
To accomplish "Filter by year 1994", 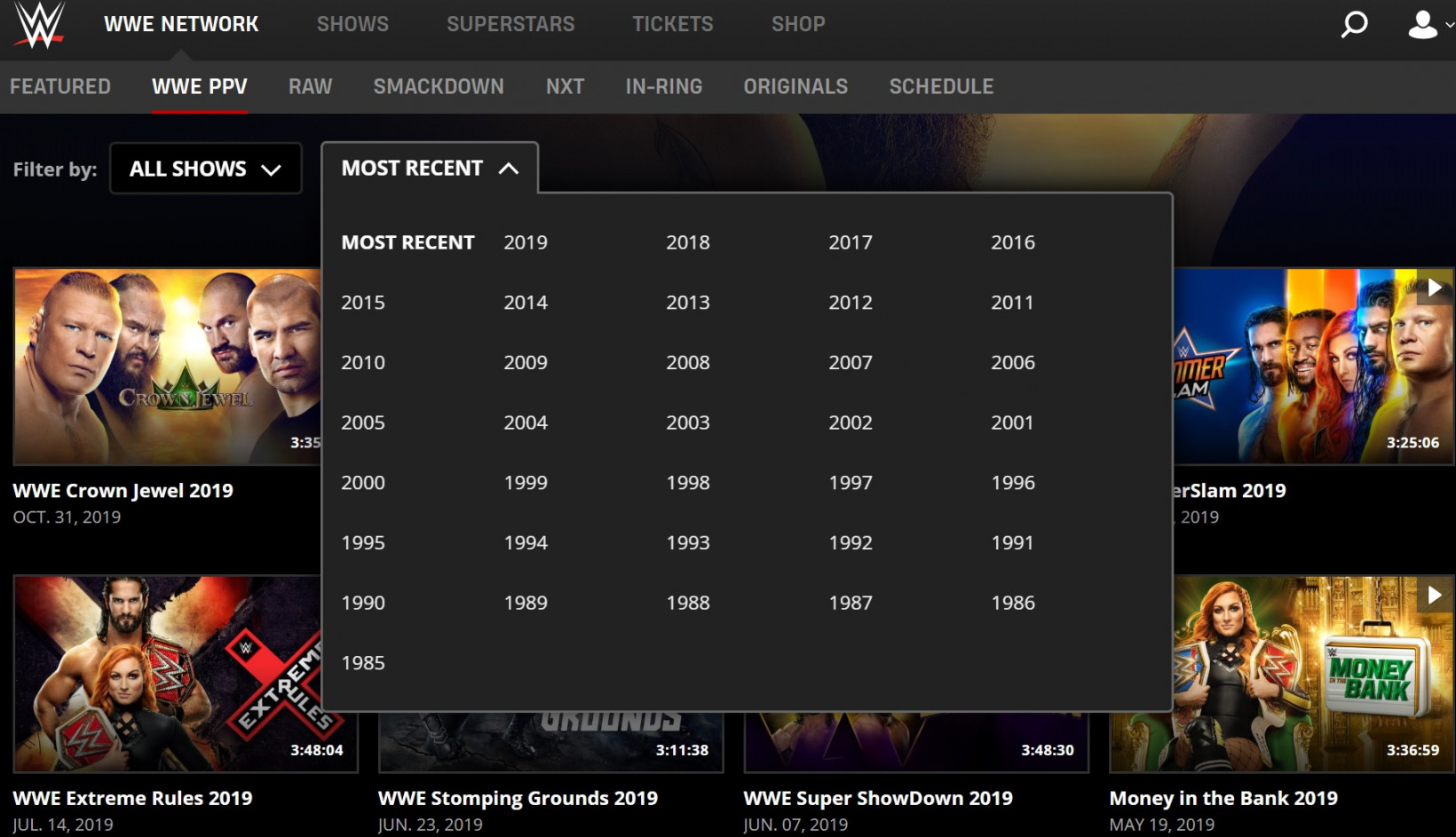I will tap(526, 543).
